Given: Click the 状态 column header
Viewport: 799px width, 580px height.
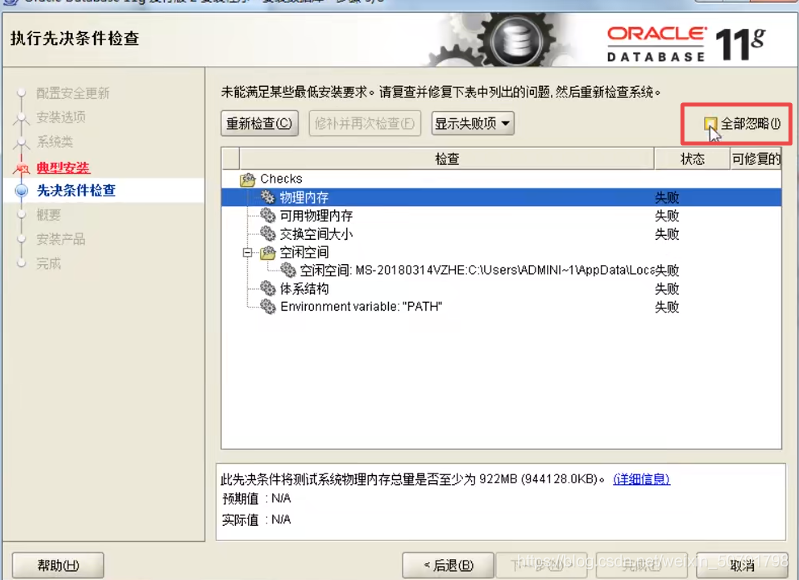Looking at the screenshot, I should pyautogui.click(x=692, y=159).
